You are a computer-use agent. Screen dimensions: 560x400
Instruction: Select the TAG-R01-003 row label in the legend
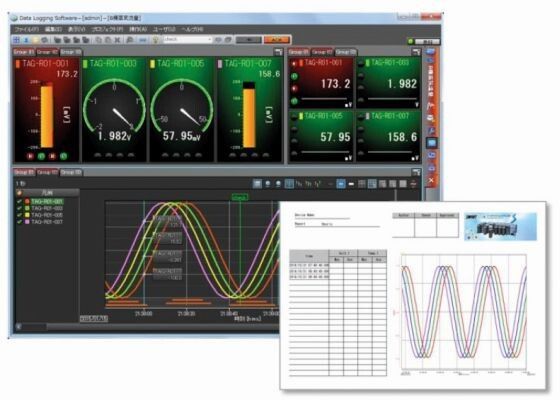pos(47,208)
